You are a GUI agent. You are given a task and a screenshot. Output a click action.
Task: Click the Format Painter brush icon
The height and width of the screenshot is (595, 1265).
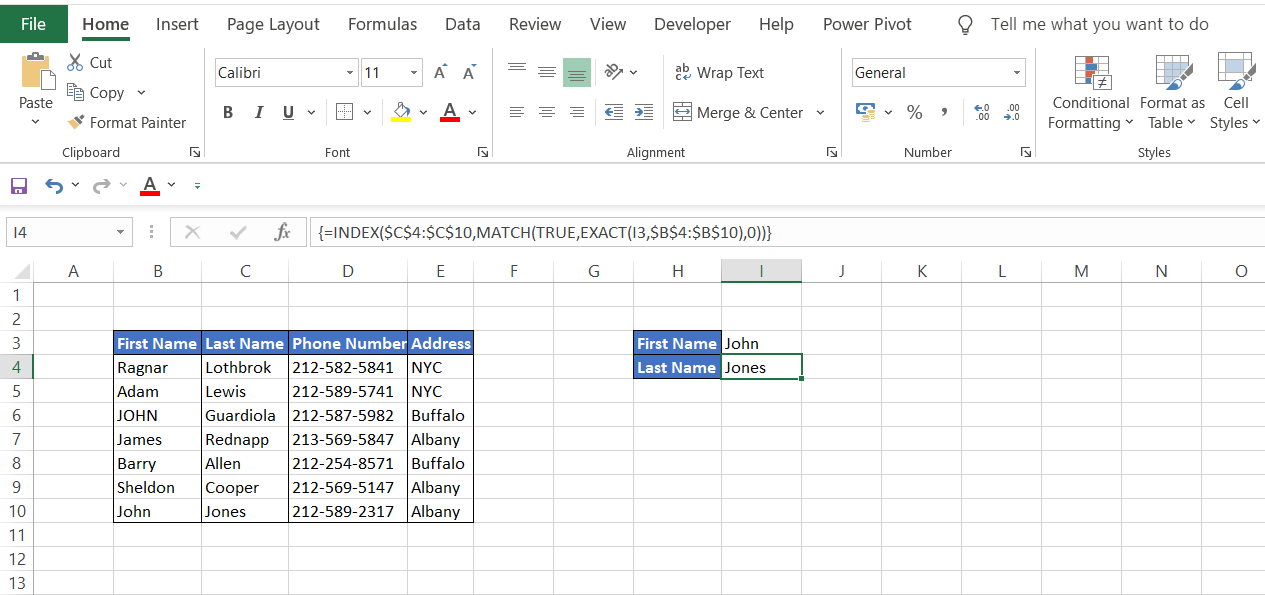point(76,122)
